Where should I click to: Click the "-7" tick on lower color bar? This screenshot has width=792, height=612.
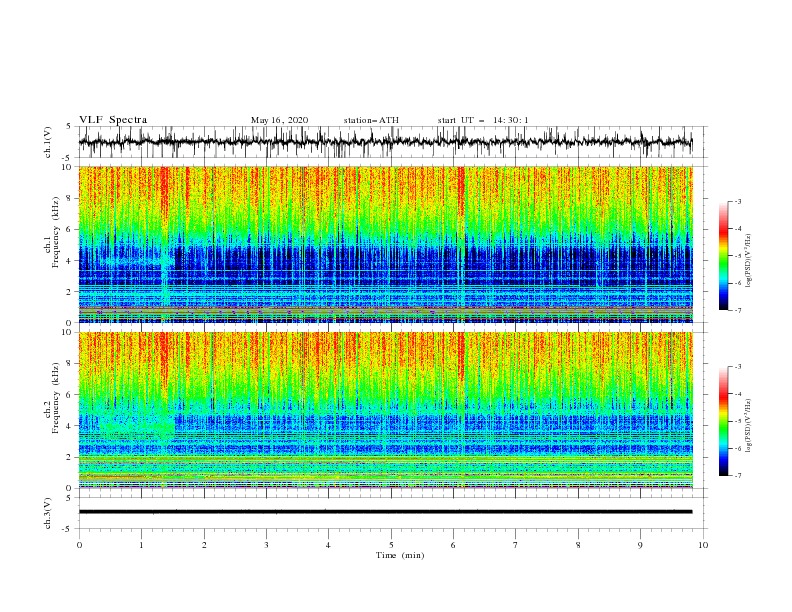click(737, 476)
